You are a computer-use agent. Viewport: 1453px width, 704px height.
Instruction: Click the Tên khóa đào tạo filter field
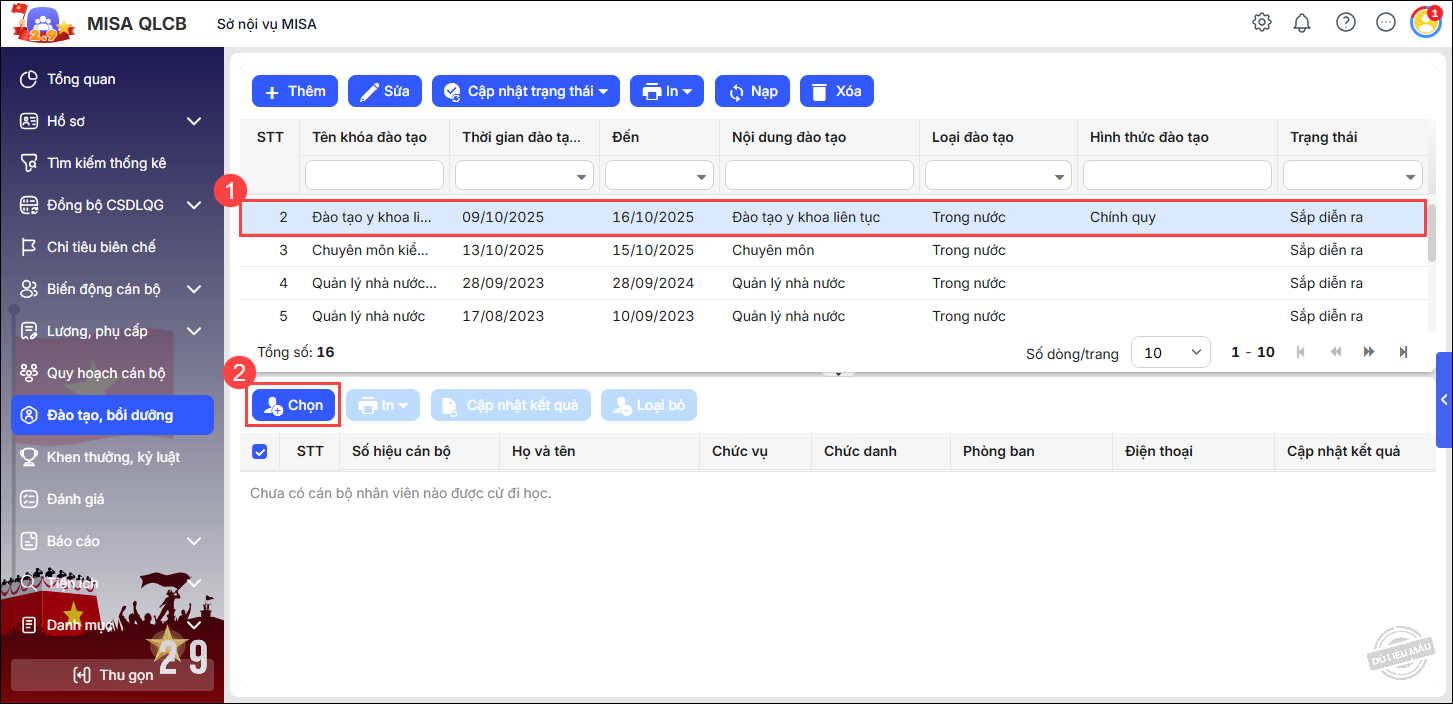(374, 175)
